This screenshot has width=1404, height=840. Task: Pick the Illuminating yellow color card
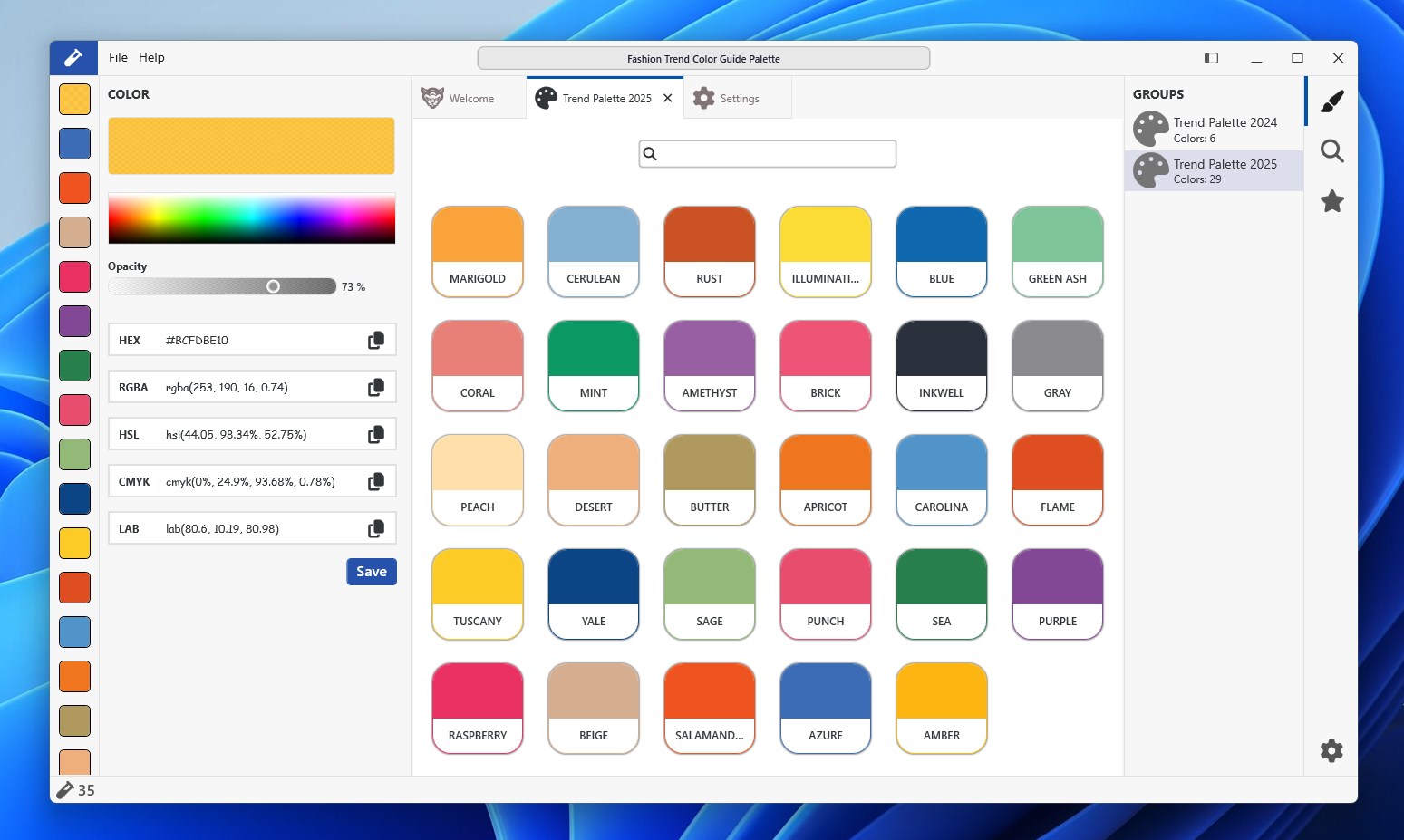pyautogui.click(x=826, y=252)
